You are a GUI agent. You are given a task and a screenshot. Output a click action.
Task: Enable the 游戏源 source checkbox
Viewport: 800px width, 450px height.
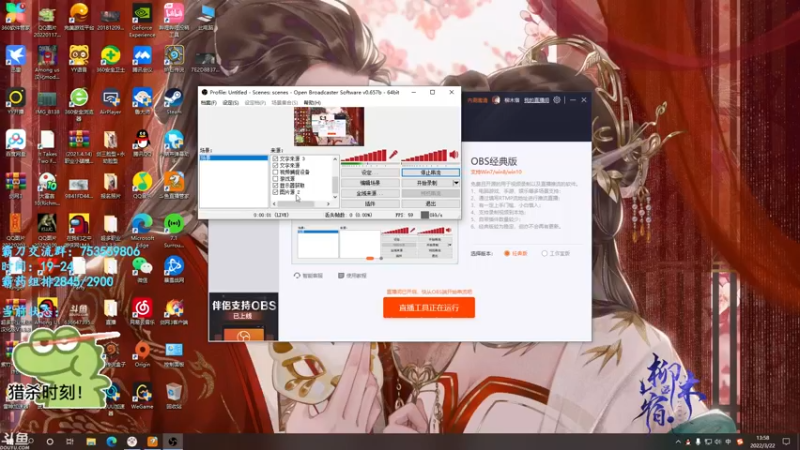coord(276,179)
